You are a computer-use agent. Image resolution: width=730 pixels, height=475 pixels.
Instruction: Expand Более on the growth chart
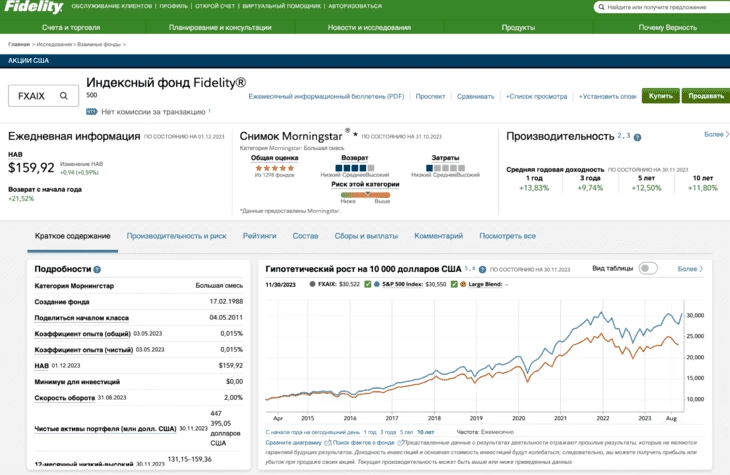pyautogui.click(x=690, y=269)
